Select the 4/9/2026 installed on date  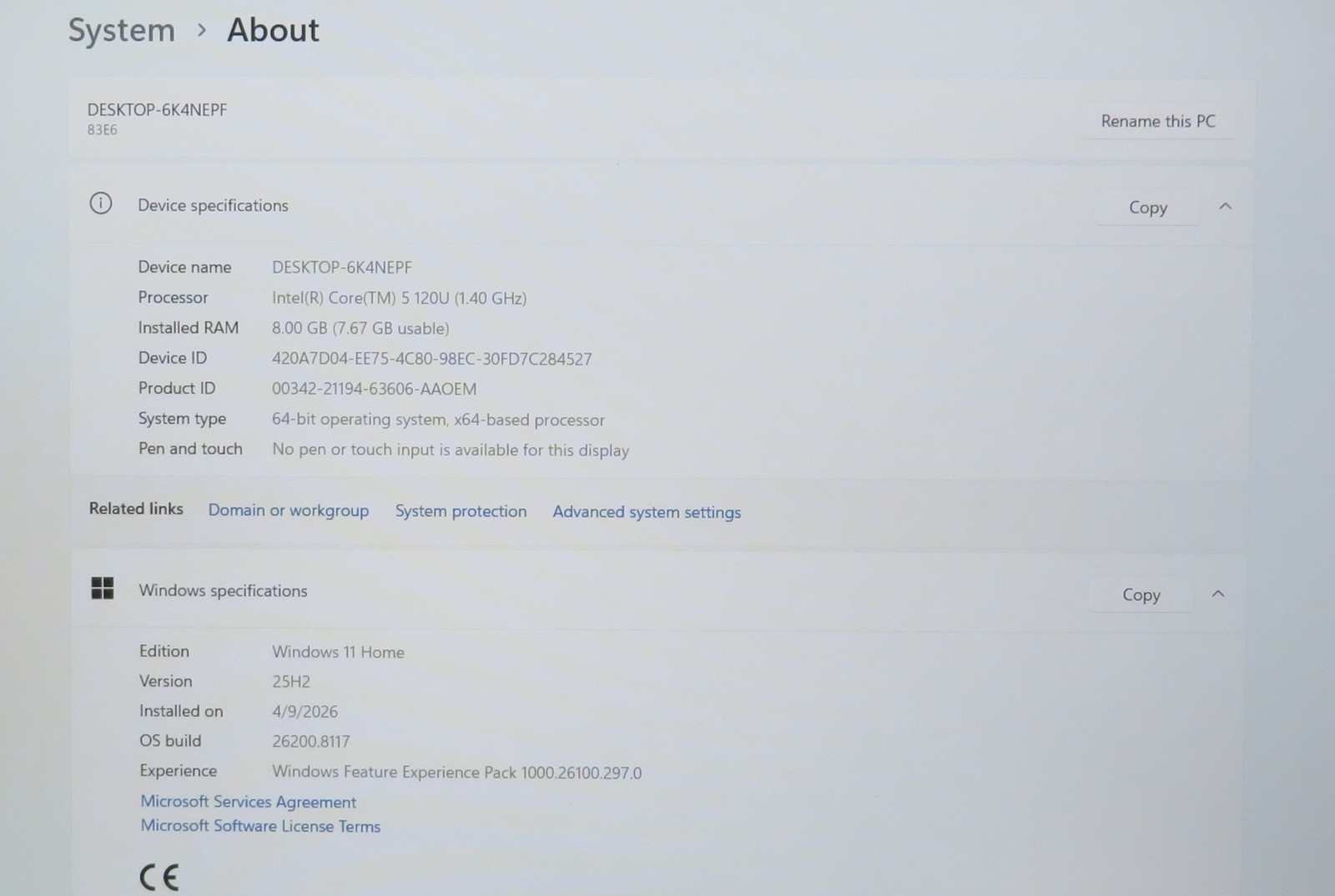(305, 712)
